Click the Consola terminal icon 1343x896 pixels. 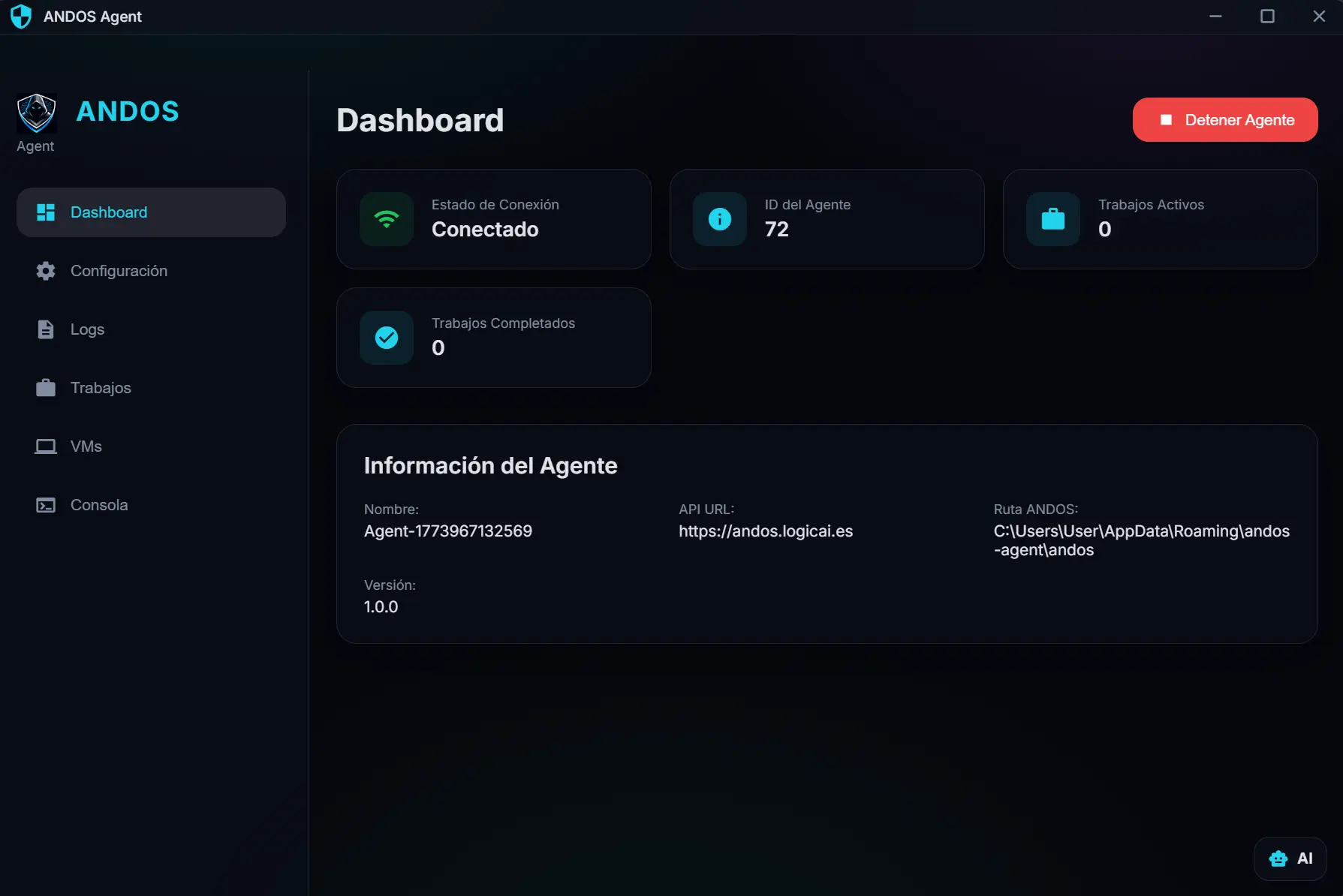click(x=45, y=504)
